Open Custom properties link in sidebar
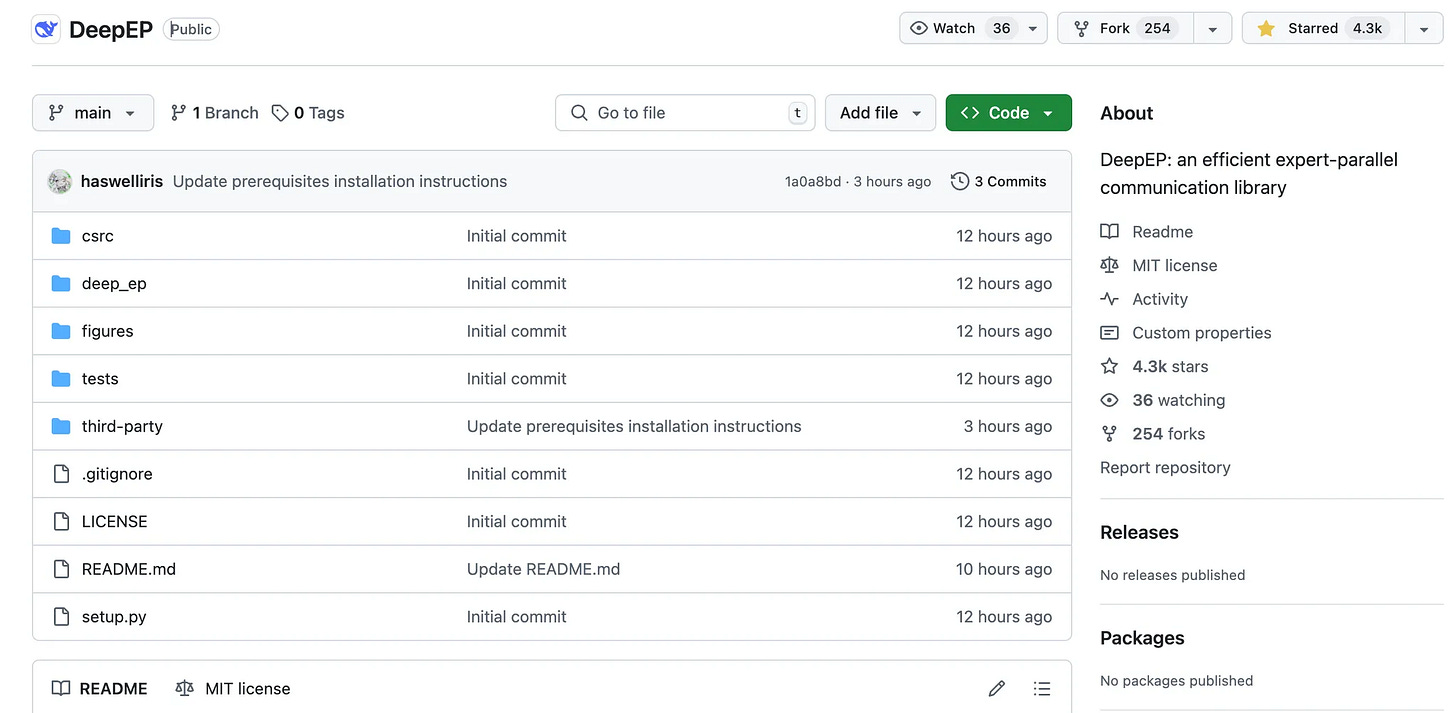This screenshot has height=713, width=1456. coord(1201,333)
